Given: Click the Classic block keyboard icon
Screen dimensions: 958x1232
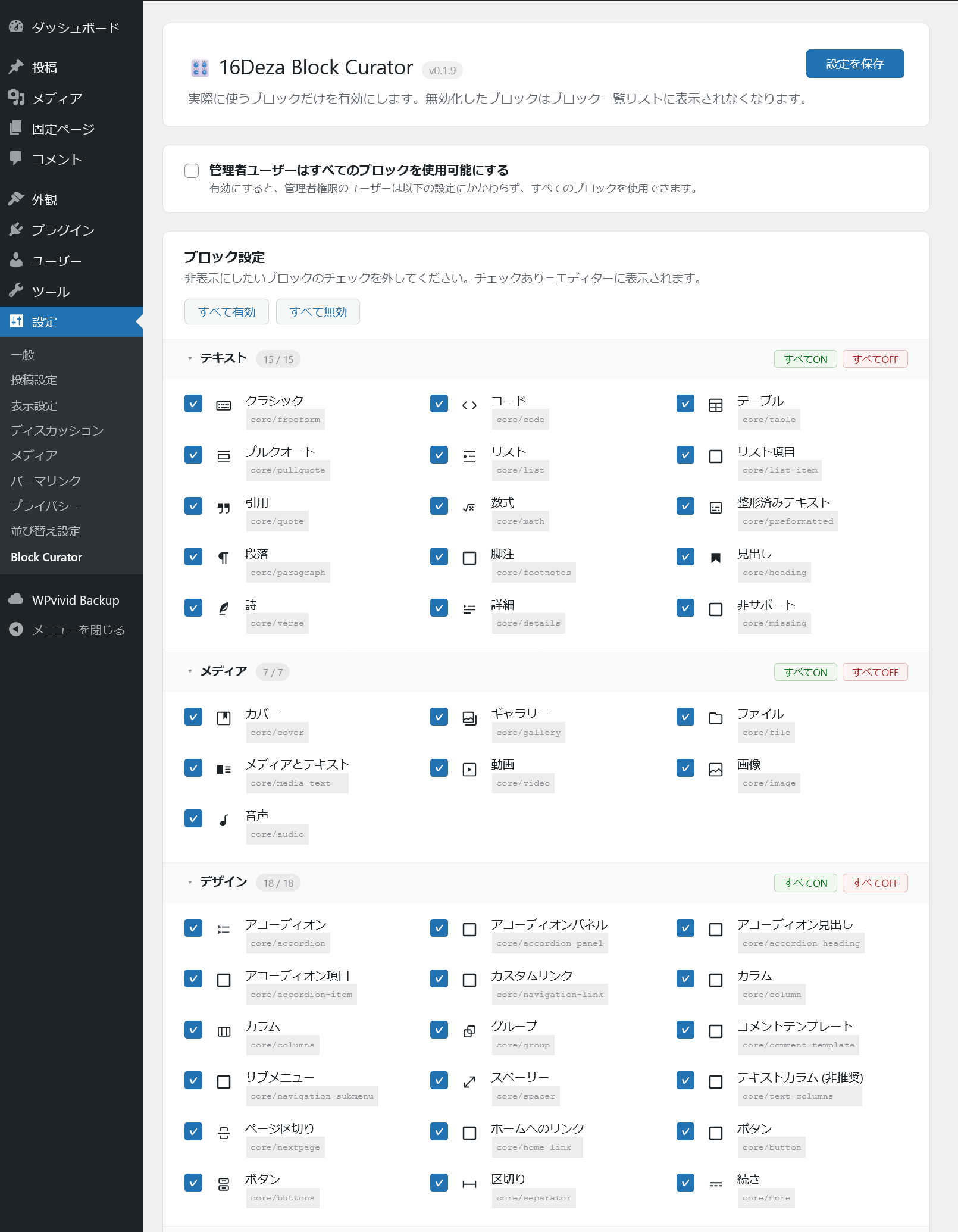Looking at the screenshot, I should pos(224,406).
